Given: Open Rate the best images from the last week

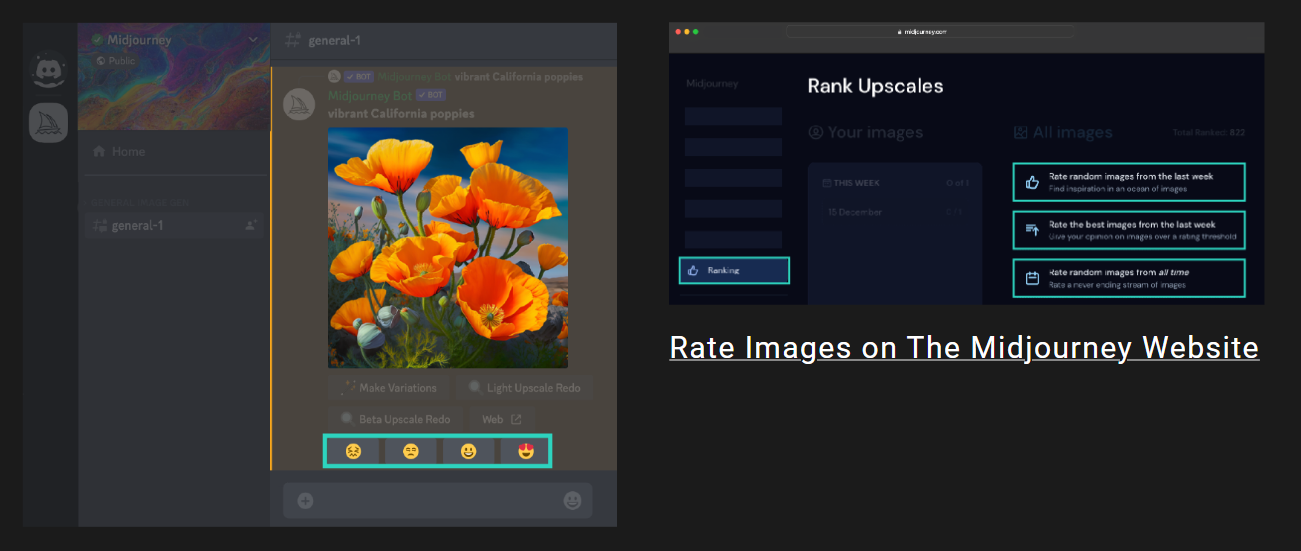Looking at the screenshot, I should [x=1129, y=230].
